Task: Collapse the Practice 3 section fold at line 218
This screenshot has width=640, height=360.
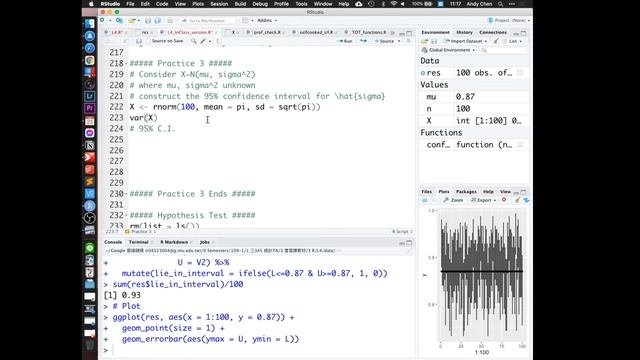Action: (x=126, y=64)
